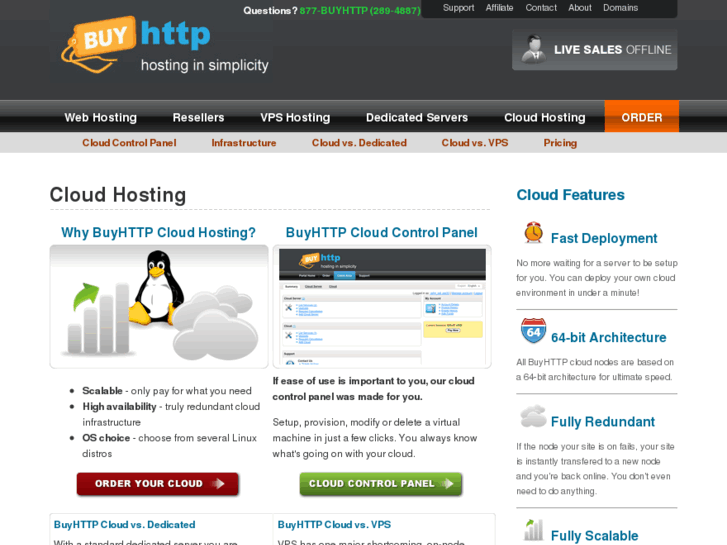Open the Contact link in top bar

pos(541,8)
